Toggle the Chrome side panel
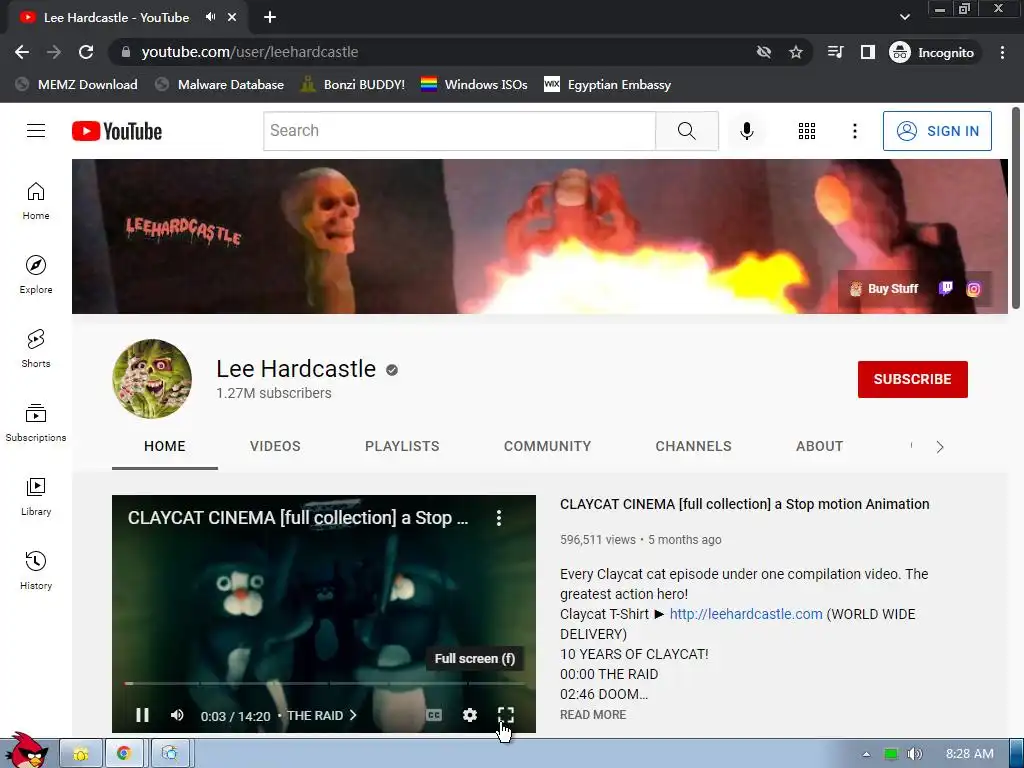The image size is (1024, 768). pyautogui.click(x=867, y=52)
